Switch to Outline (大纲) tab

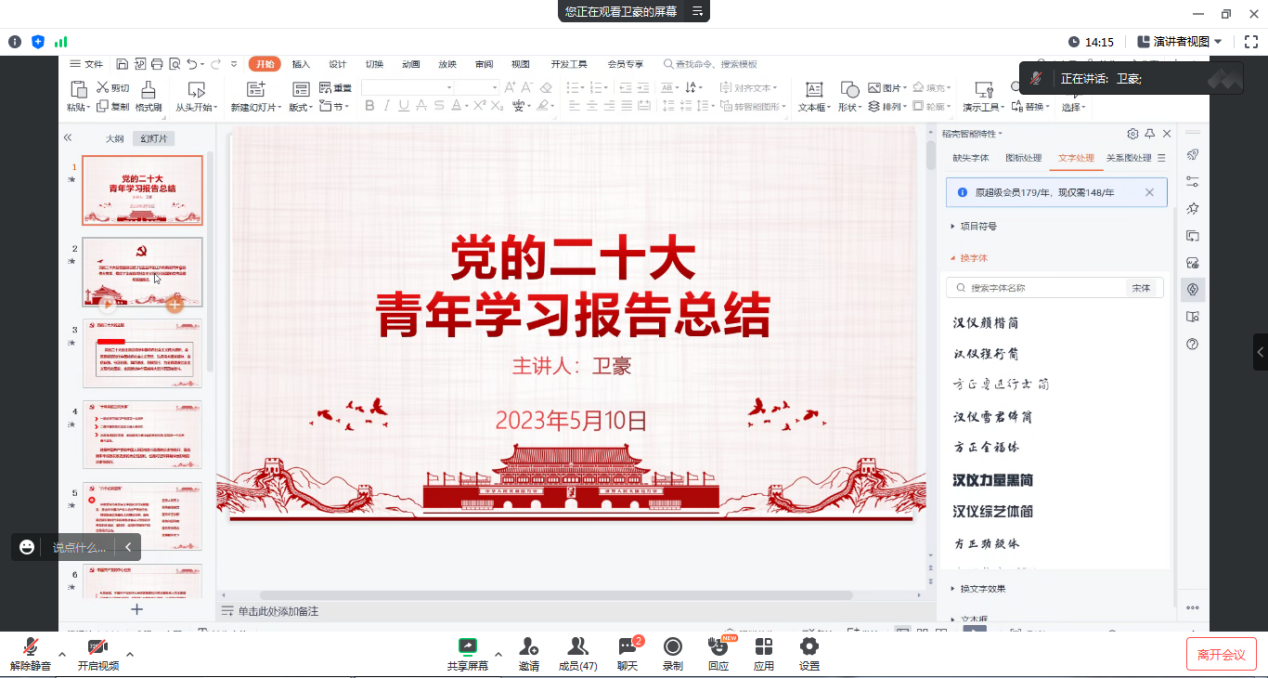click(x=115, y=139)
